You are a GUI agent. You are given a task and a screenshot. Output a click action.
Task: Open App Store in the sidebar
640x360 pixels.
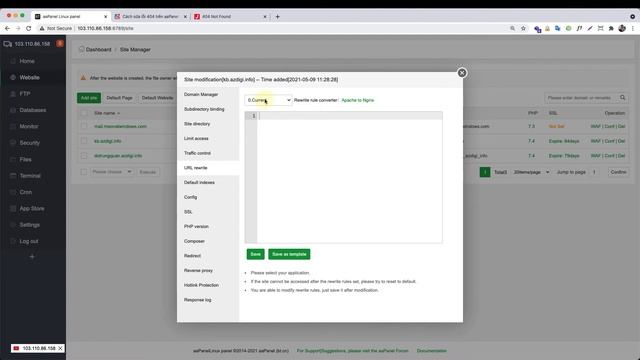click(x=32, y=208)
